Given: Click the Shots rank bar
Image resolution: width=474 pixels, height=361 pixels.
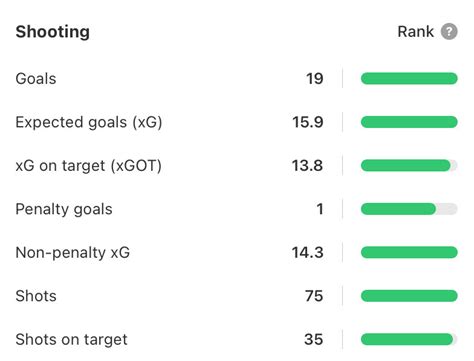Looking at the screenshot, I should [x=409, y=296].
